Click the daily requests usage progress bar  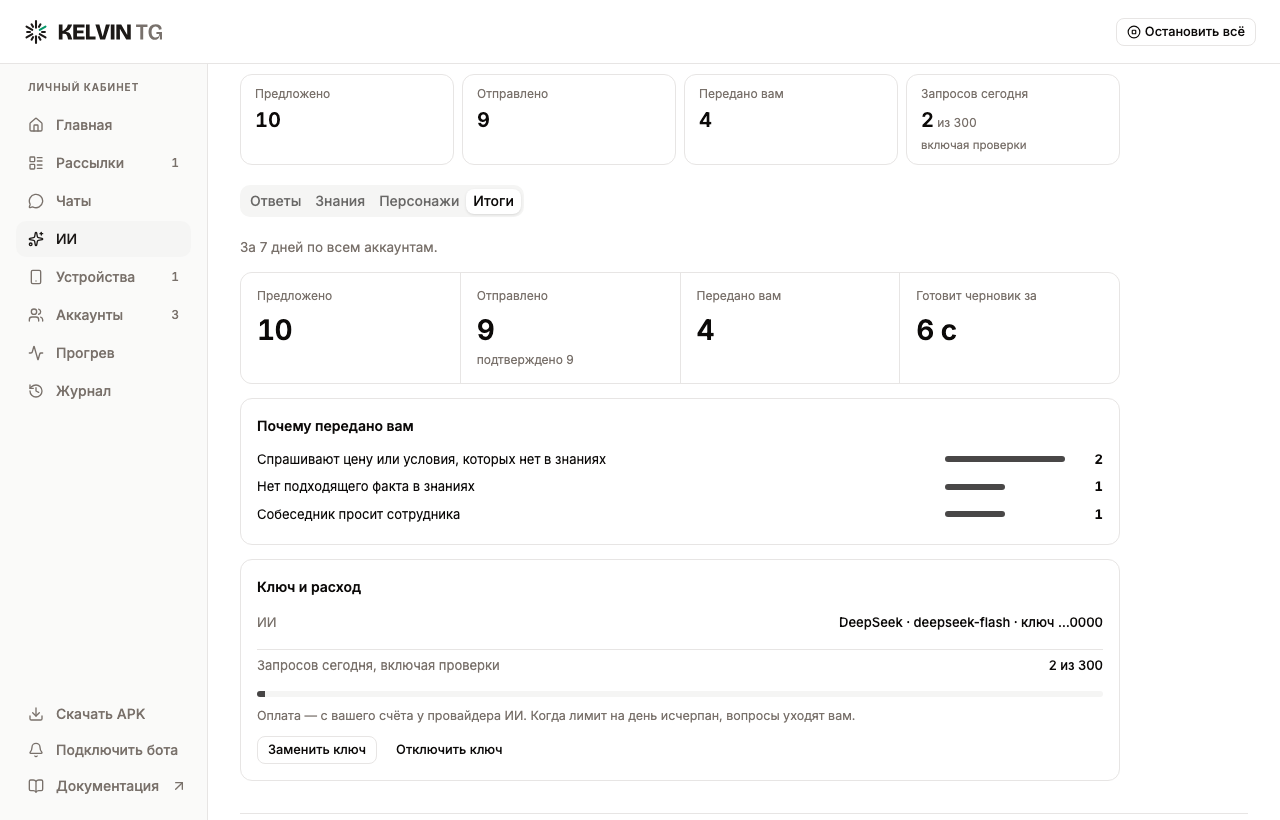point(680,694)
